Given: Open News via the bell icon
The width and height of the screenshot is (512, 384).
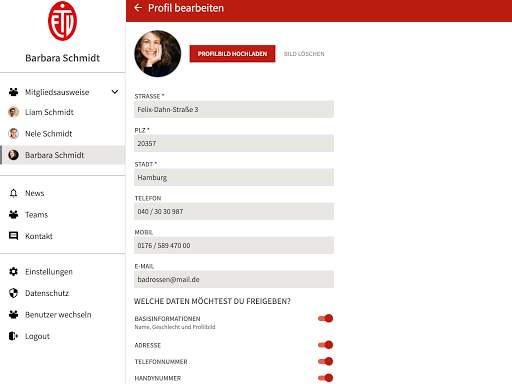Looking at the screenshot, I should (x=13, y=193).
